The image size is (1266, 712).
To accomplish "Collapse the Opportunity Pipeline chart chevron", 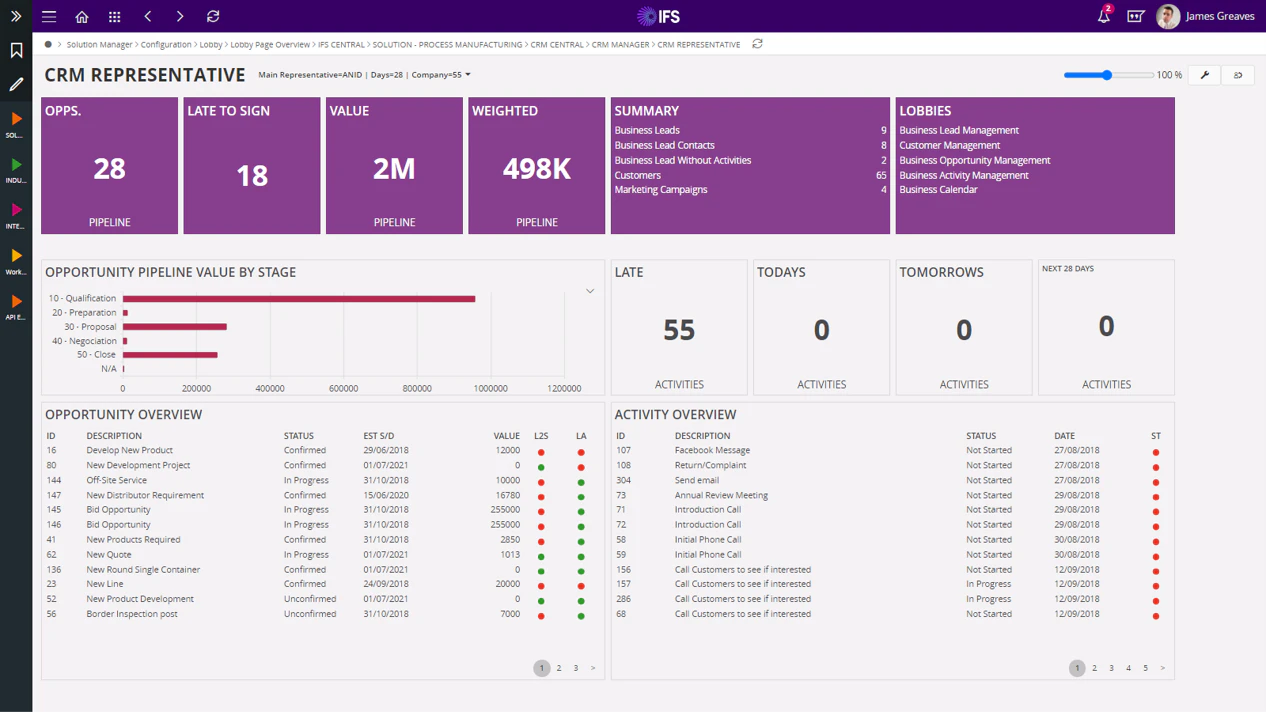I will pyautogui.click(x=590, y=290).
